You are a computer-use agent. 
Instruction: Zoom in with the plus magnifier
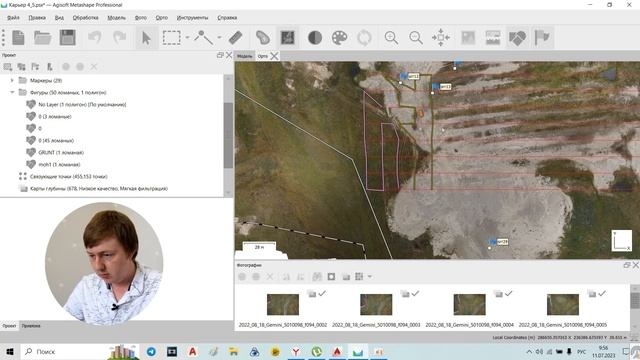point(391,38)
